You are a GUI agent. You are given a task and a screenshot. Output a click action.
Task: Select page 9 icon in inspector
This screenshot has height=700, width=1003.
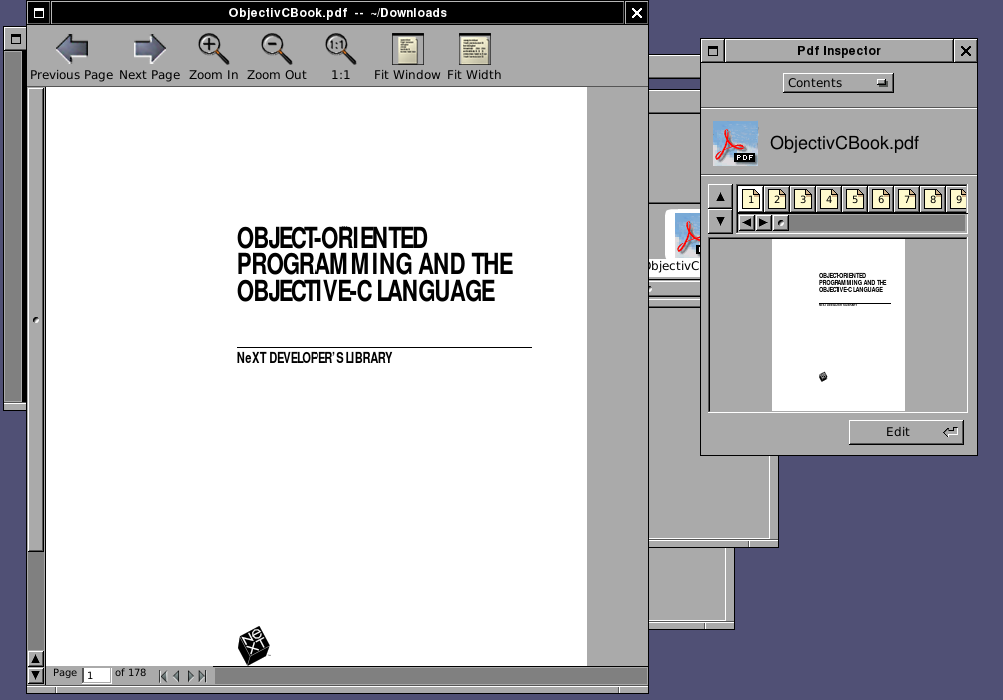(958, 199)
